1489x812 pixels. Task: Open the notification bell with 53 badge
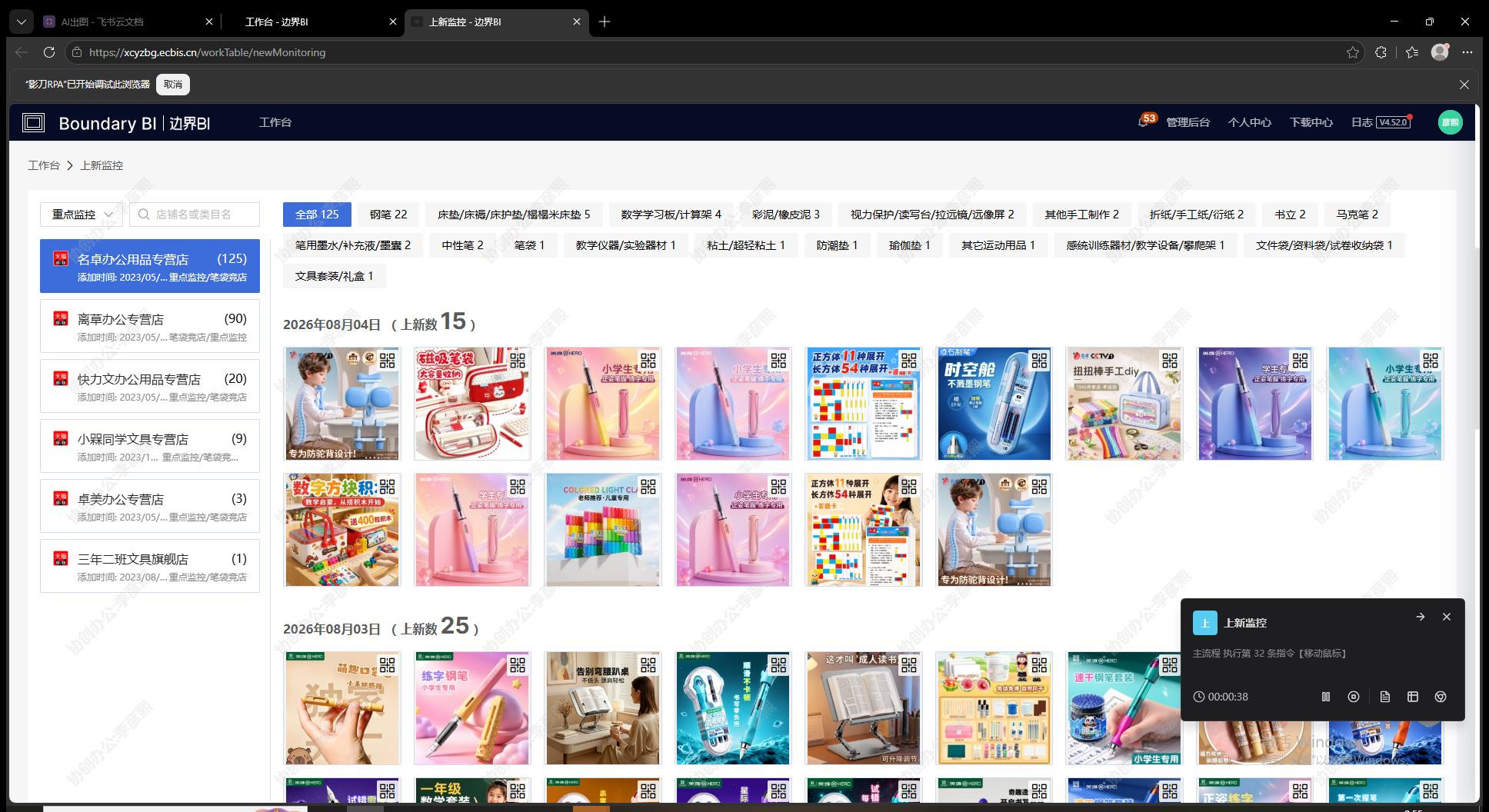1144,122
